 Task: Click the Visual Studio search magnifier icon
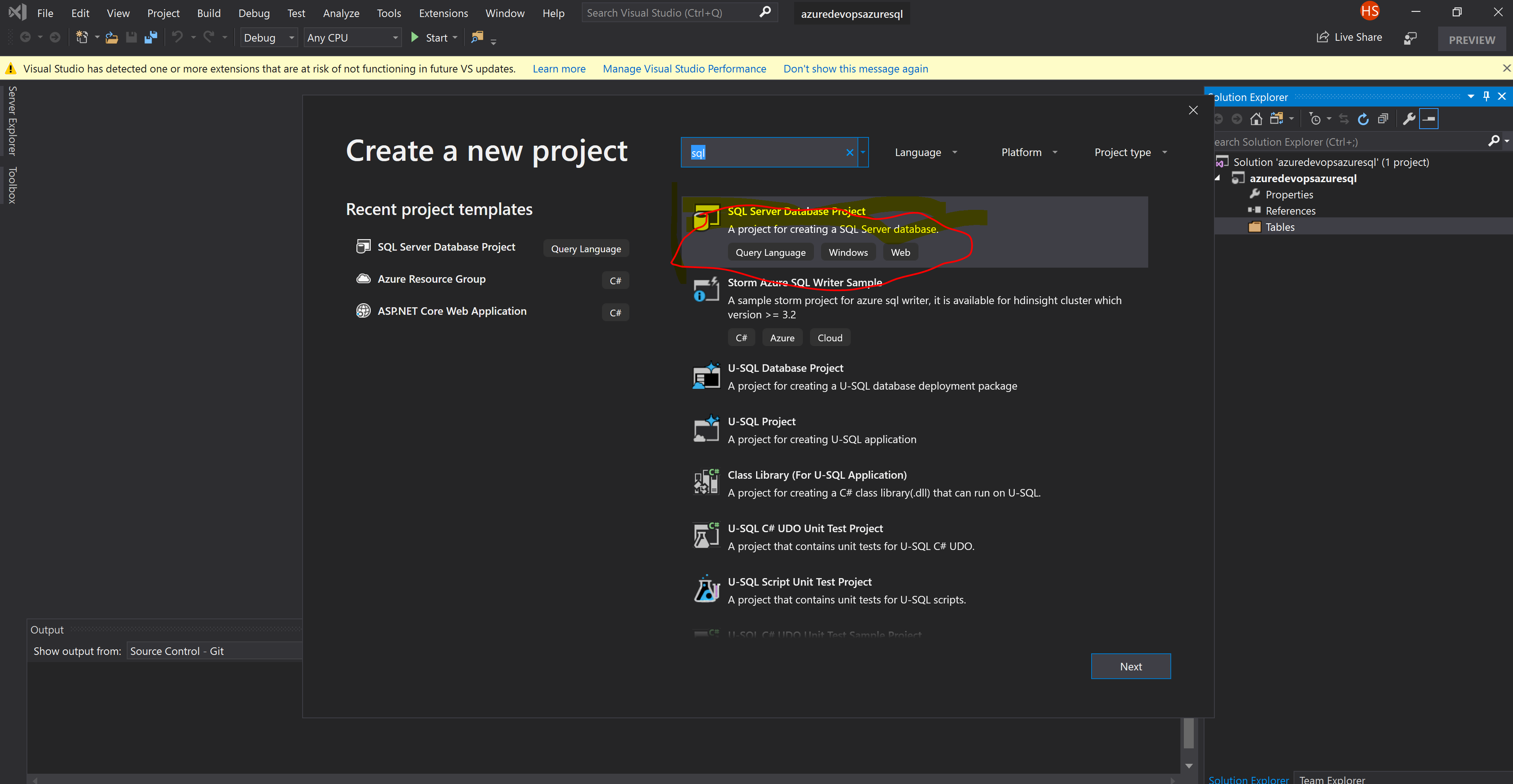click(x=765, y=12)
